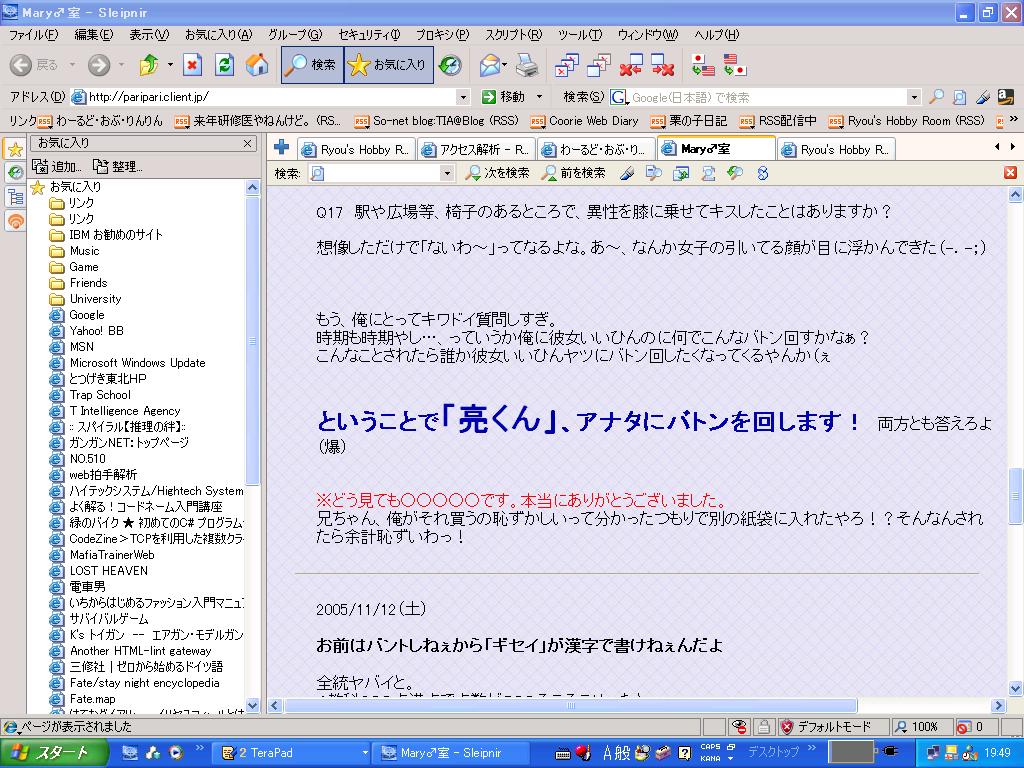Open the ツール(T) menu

pyautogui.click(x=579, y=35)
